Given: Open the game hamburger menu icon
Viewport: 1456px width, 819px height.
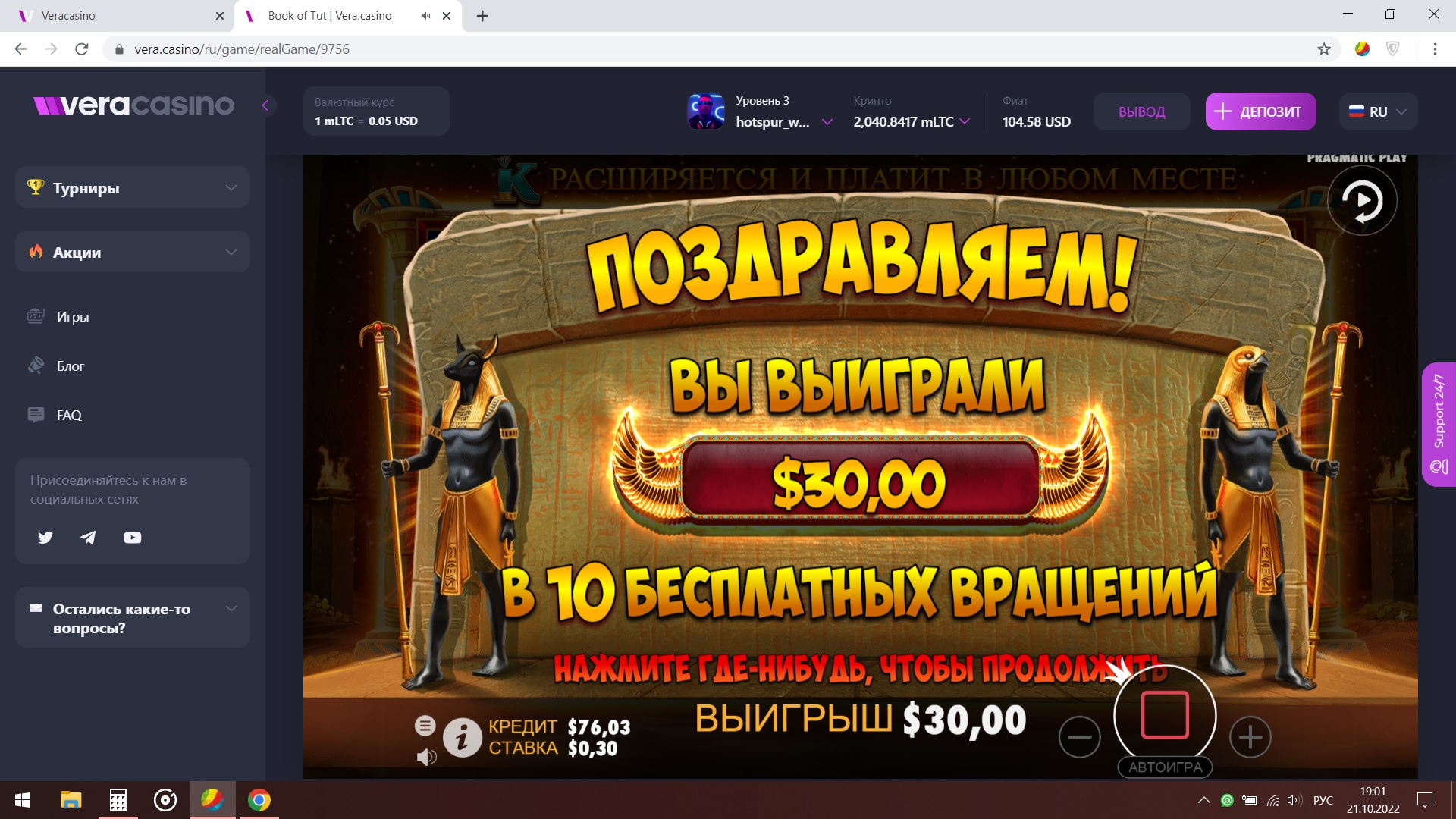Looking at the screenshot, I should point(425,726).
